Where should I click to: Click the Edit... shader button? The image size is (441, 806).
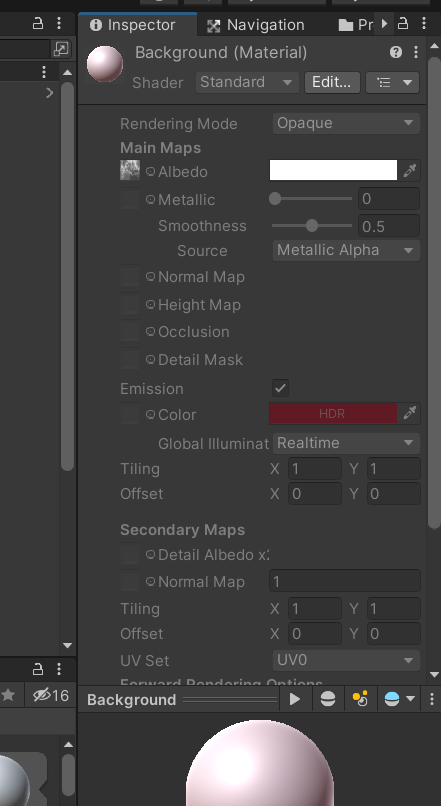point(332,82)
